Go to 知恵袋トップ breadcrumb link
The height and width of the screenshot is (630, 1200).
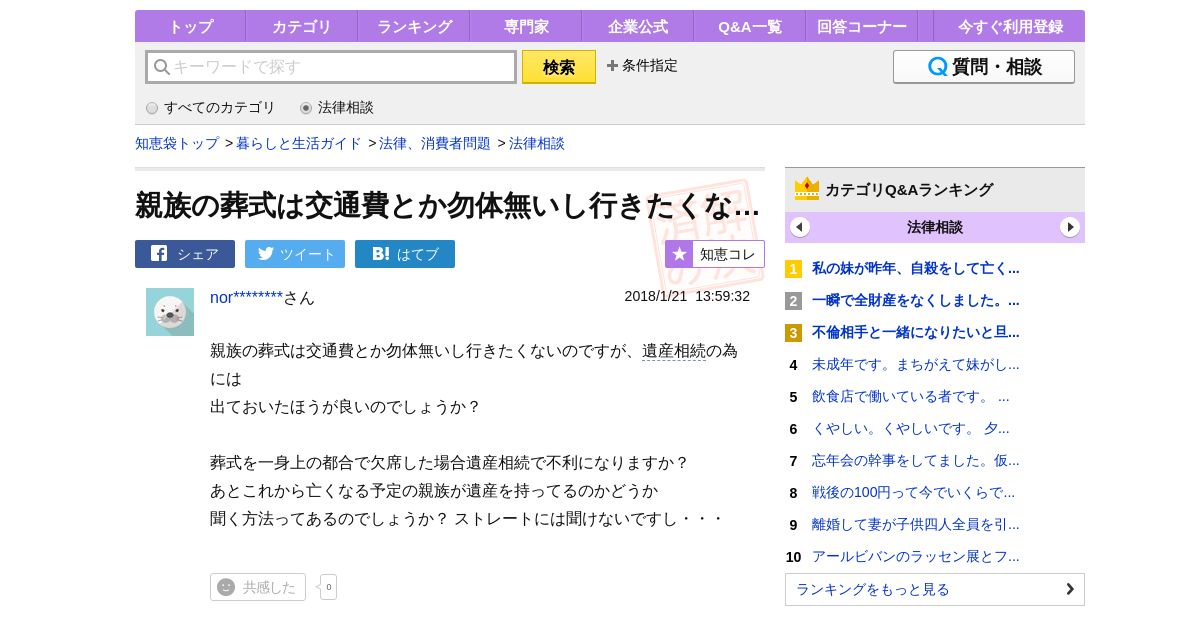tap(177, 143)
